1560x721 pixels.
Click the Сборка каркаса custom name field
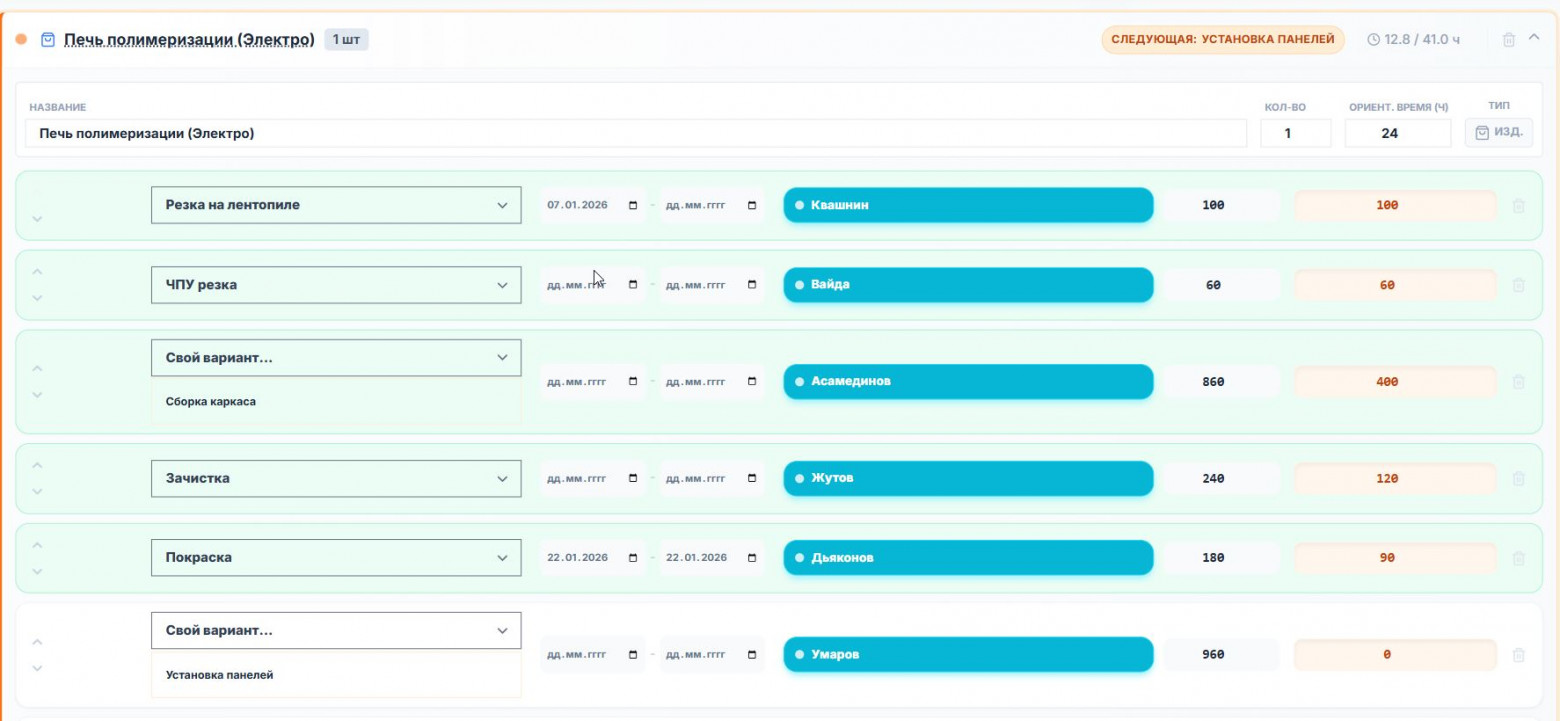[x=336, y=402]
